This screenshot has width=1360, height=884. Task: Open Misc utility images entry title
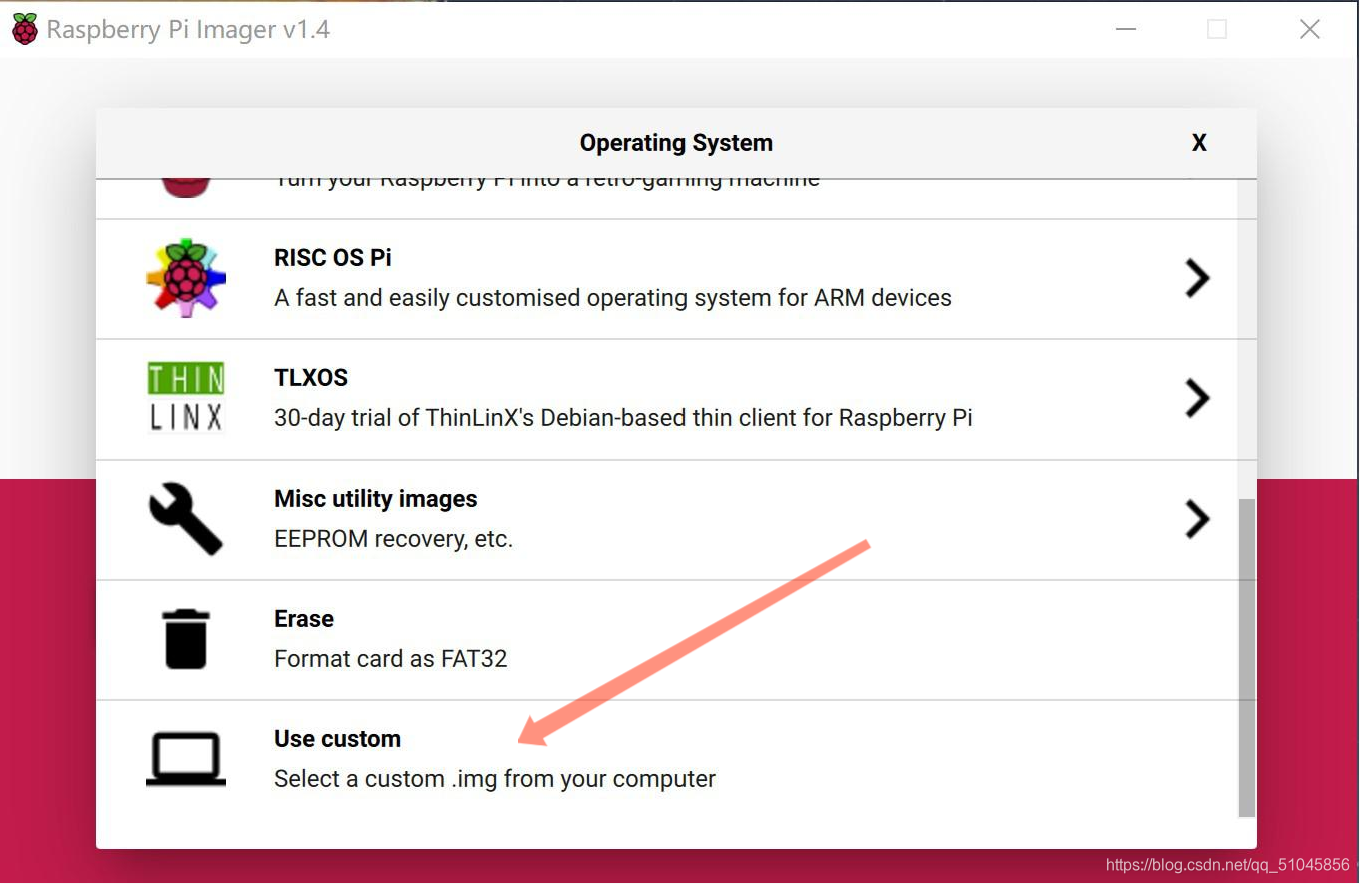coord(376,499)
